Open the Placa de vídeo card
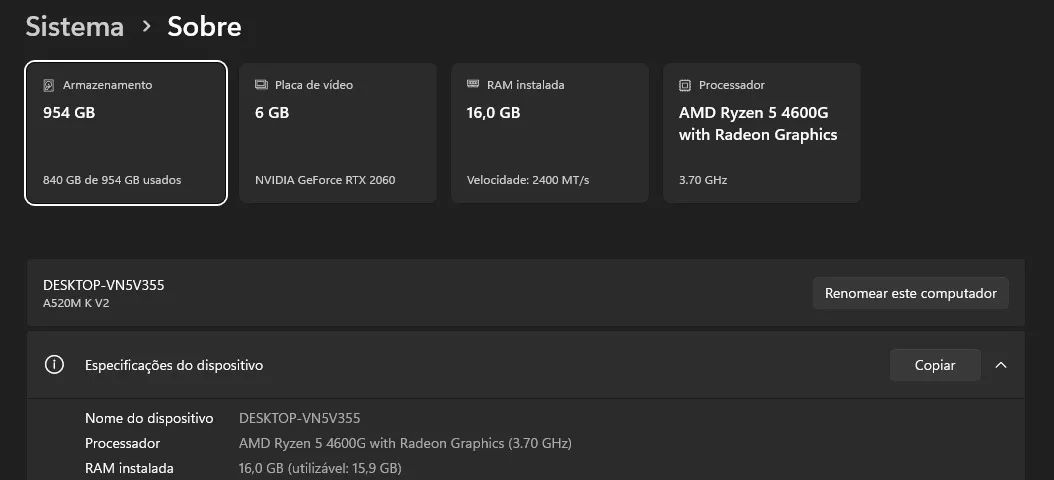The height and width of the screenshot is (480, 1054). click(338, 132)
